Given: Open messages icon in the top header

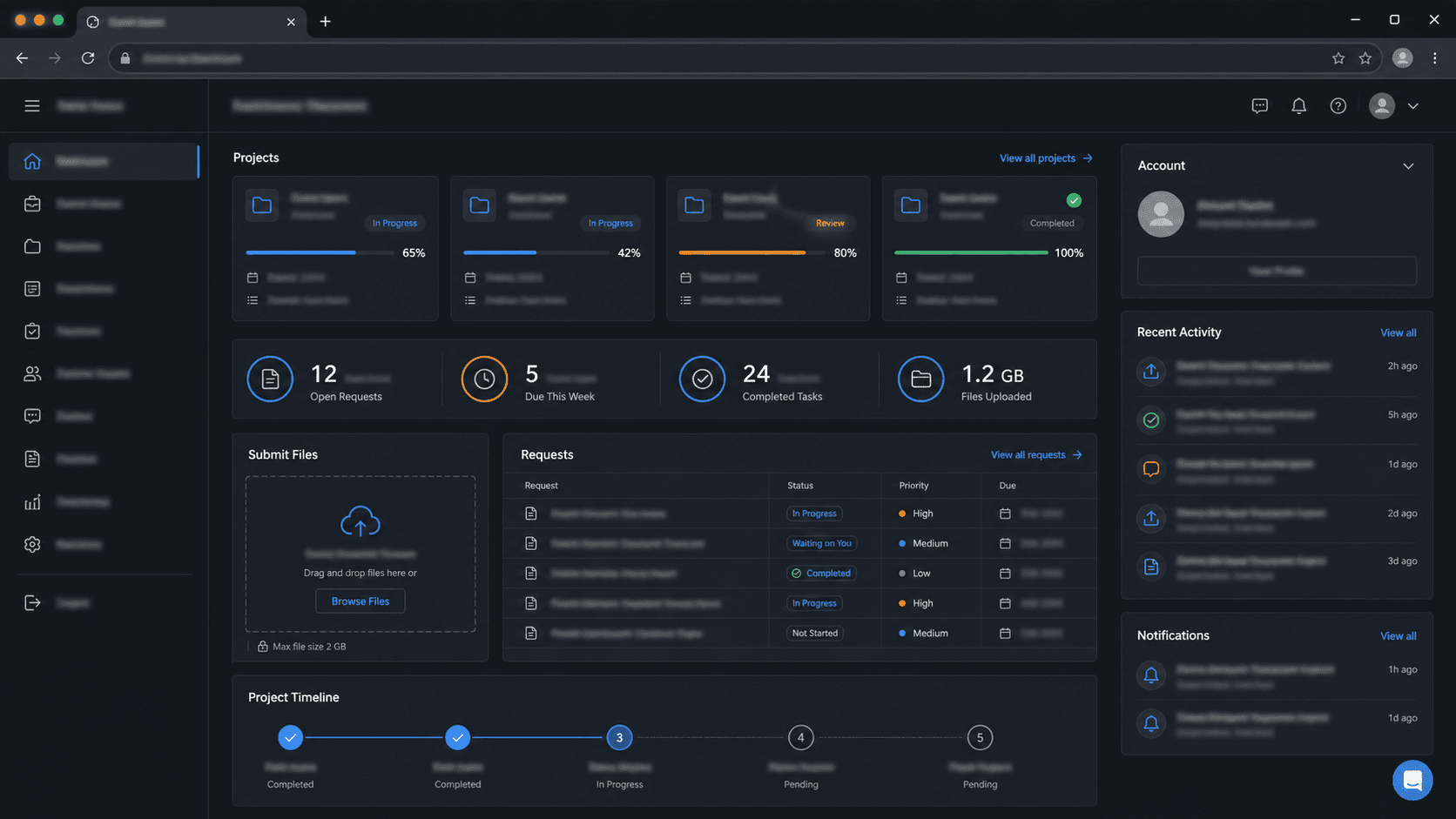Looking at the screenshot, I should coord(1259,106).
